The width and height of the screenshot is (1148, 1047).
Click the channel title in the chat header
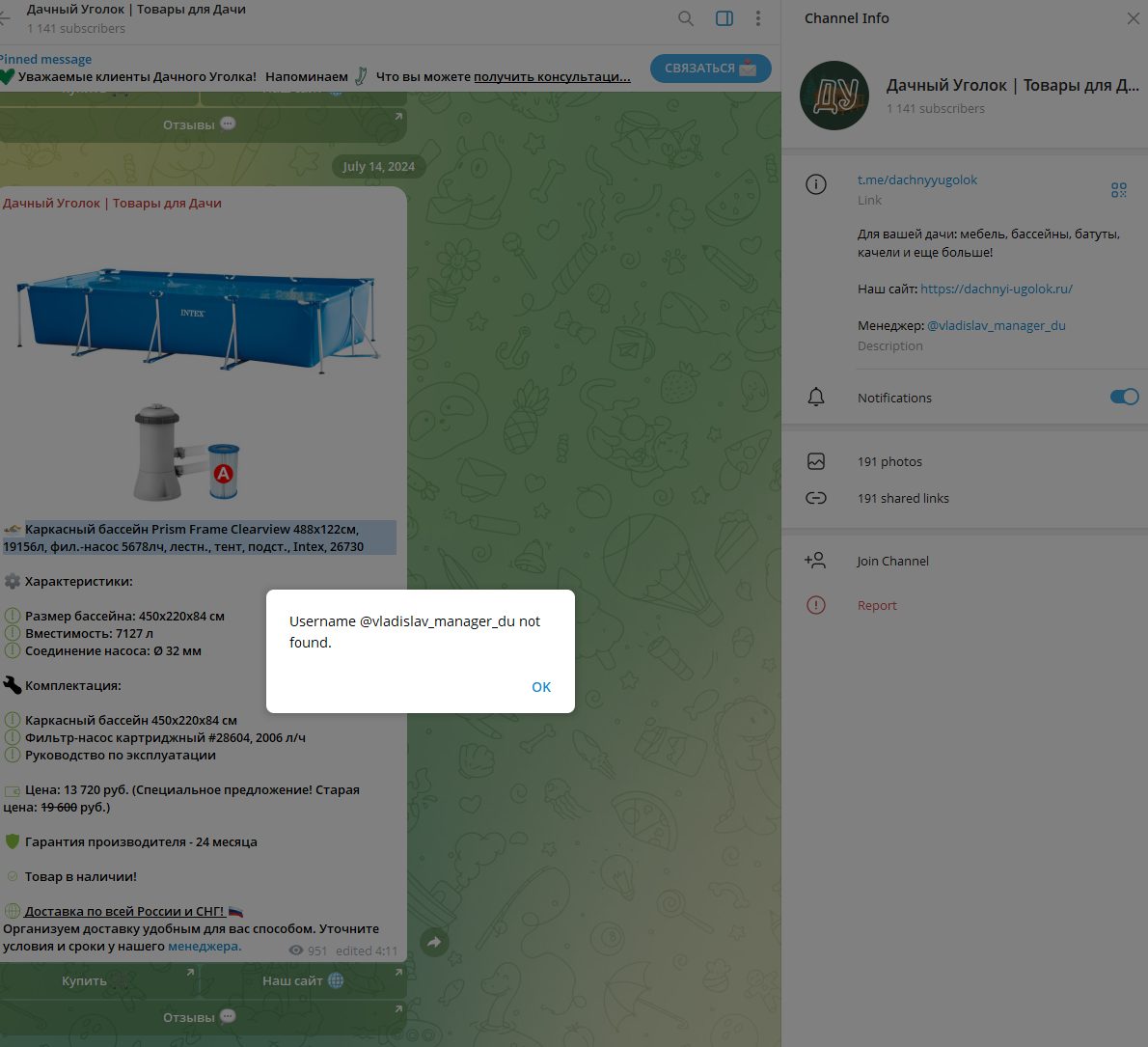pyautogui.click(x=136, y=10)
